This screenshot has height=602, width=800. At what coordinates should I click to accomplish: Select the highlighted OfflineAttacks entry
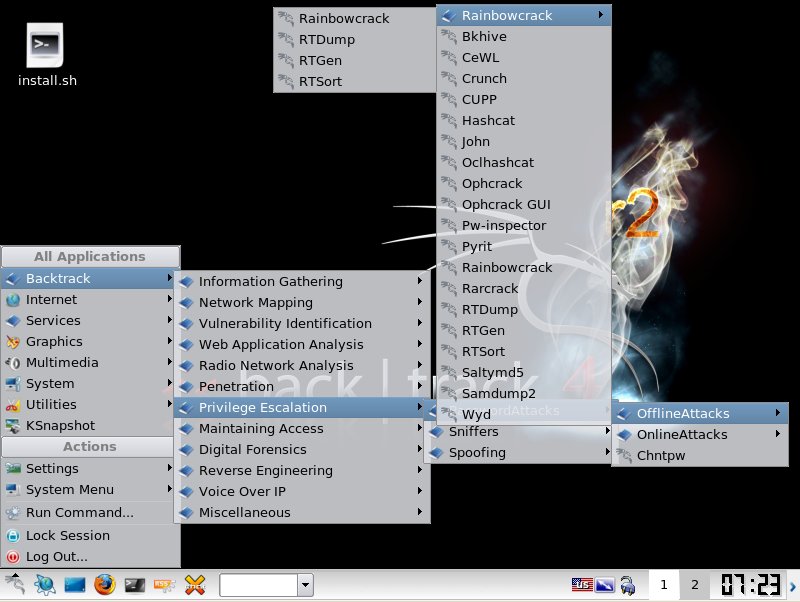(700, 413)
